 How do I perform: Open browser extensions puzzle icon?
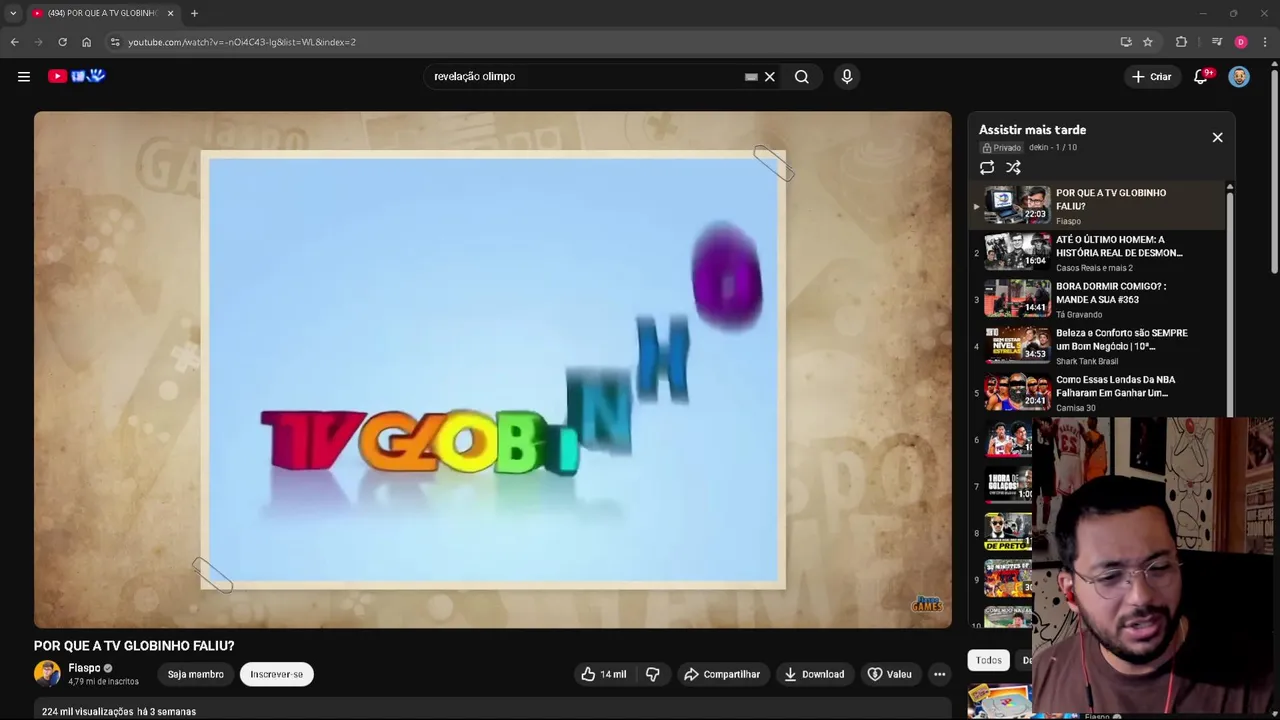[x=1181, y=42]
